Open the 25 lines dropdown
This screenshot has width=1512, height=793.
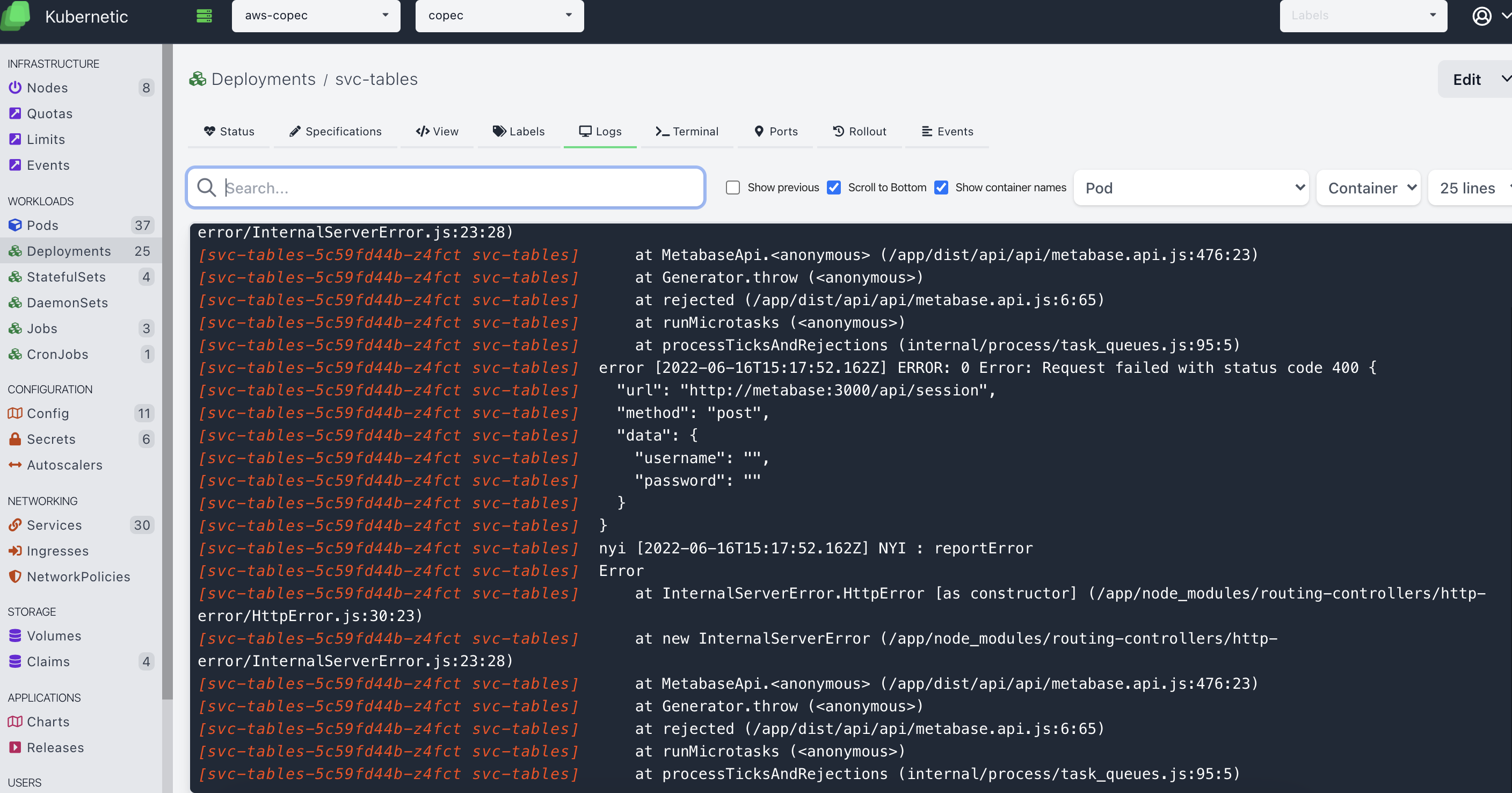[x=1470, y=188]
